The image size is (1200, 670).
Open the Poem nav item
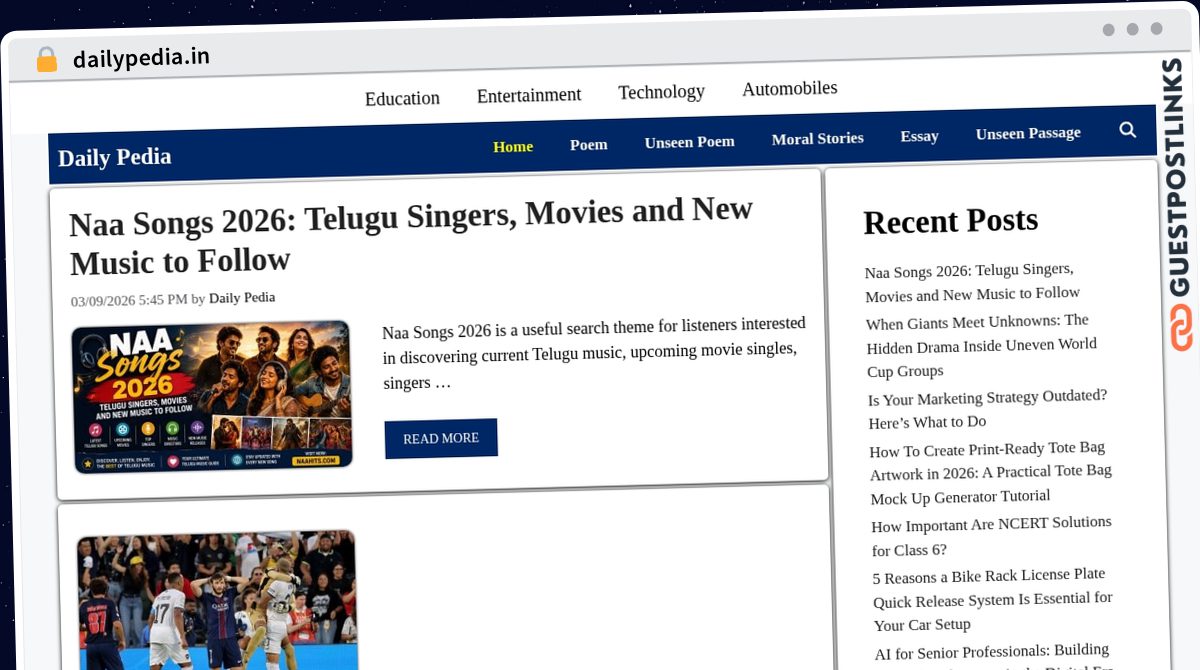pyautogui.click(x=589, y=144)
